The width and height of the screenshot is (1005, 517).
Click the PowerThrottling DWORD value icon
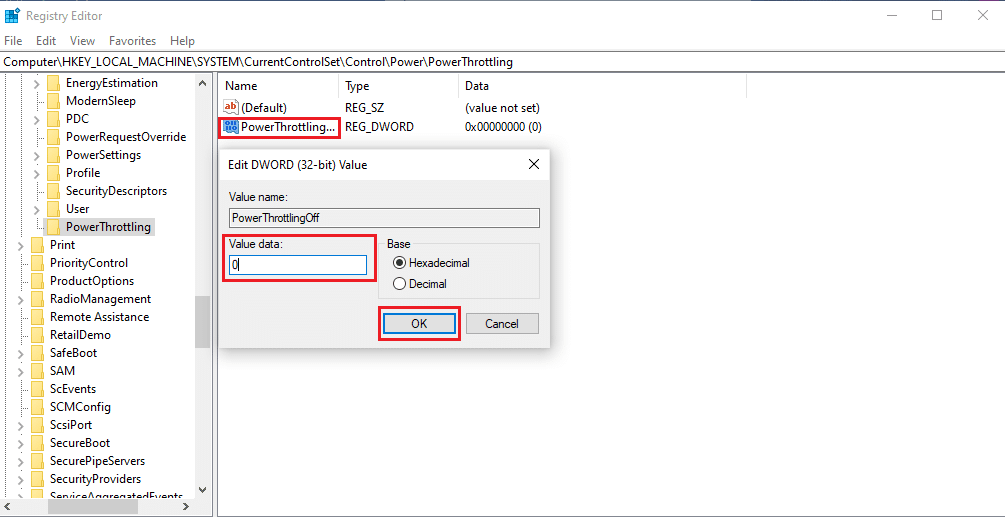231,127
